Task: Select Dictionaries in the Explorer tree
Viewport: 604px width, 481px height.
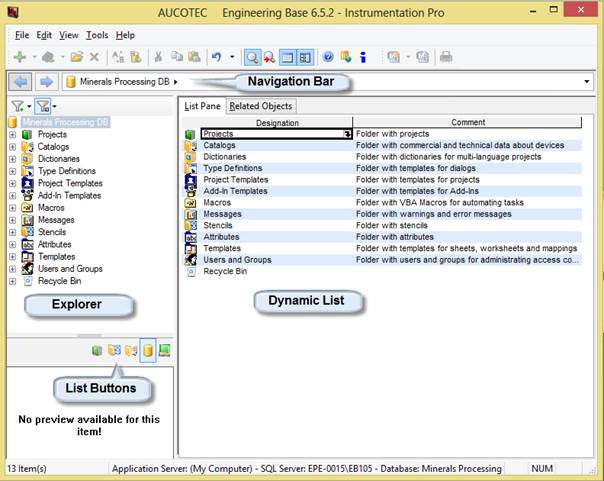Action: (59, 159)
